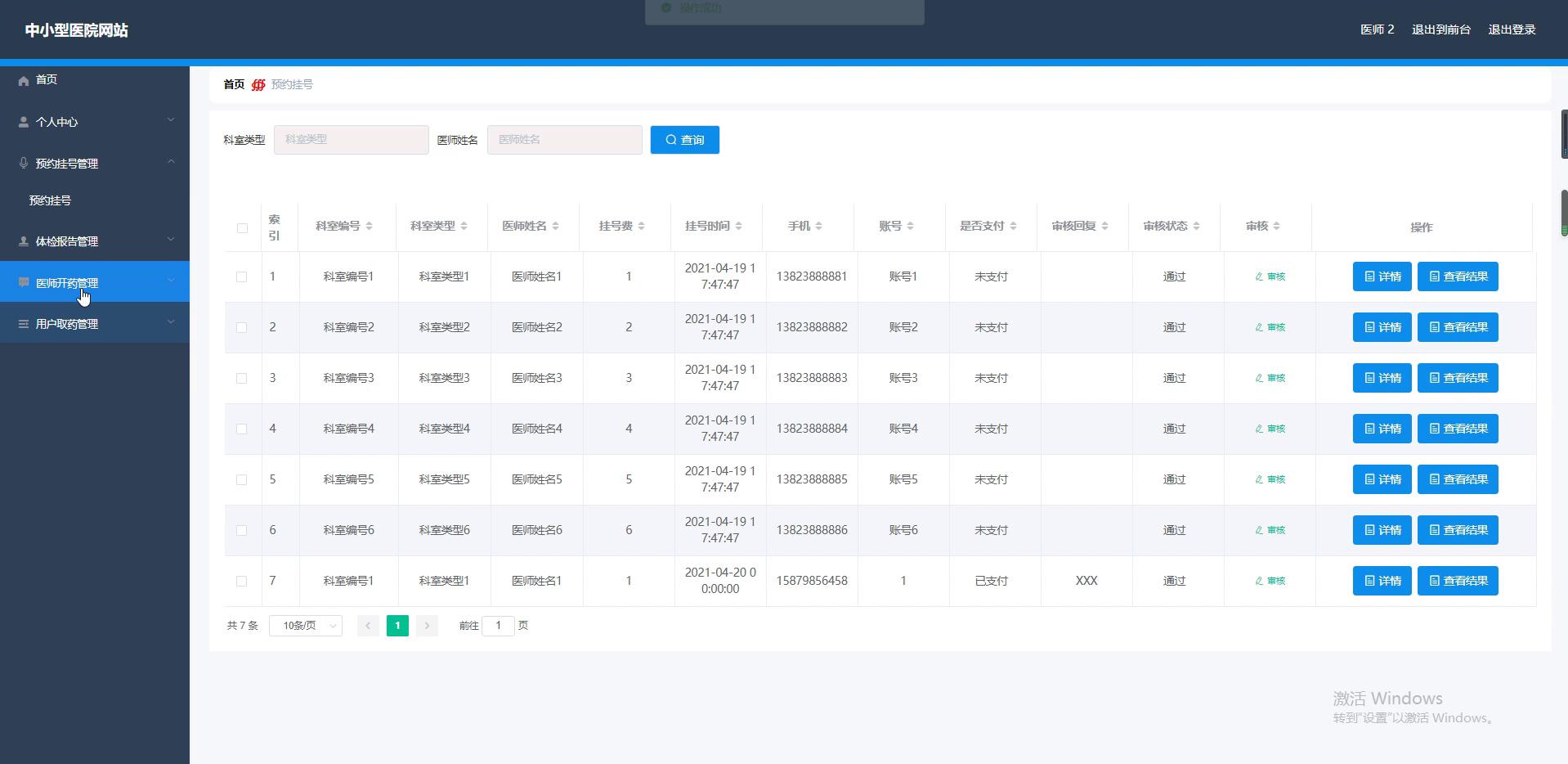Click 首页 in the breadcrumb trail
1568x764 pixels.
pos(233,84)
